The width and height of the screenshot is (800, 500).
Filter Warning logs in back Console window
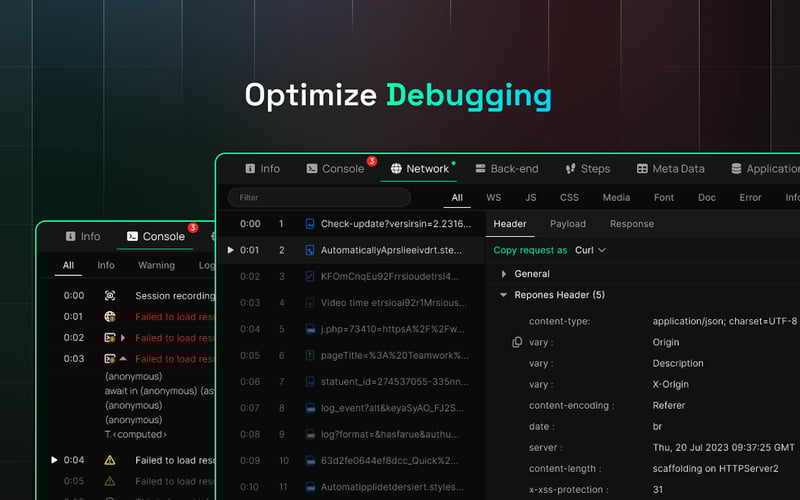coord(156,265)
